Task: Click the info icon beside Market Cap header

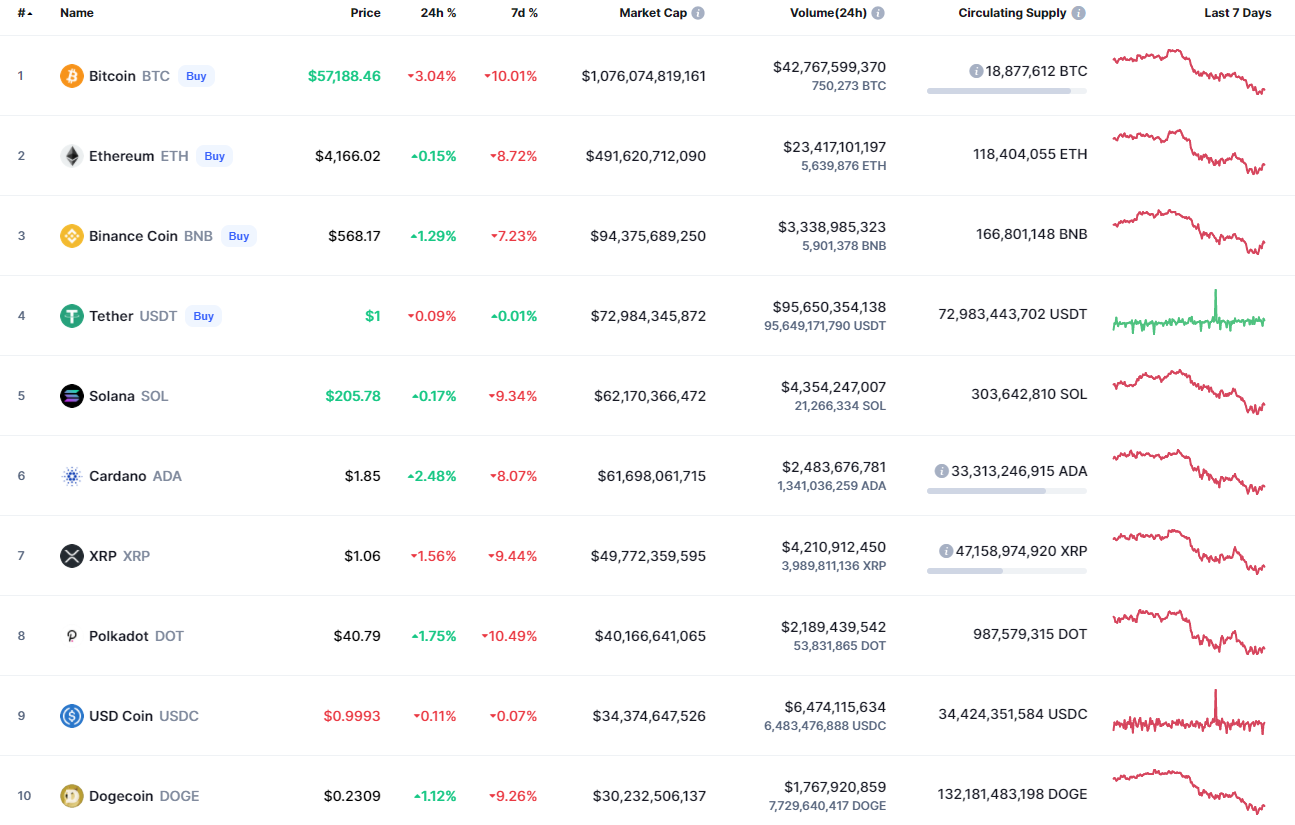Action: pos(698,13)
